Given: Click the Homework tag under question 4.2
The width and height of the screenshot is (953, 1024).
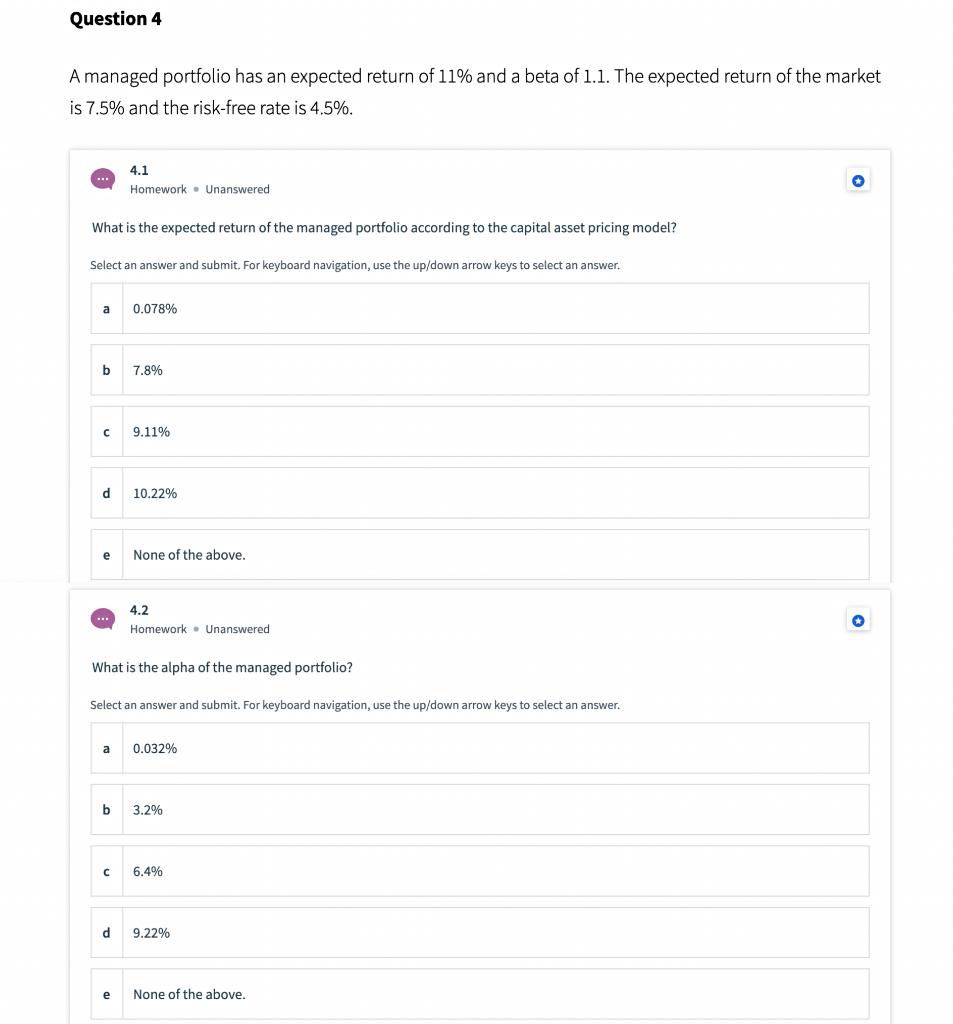Looking at the screenshot, I should tap(158, 629).
